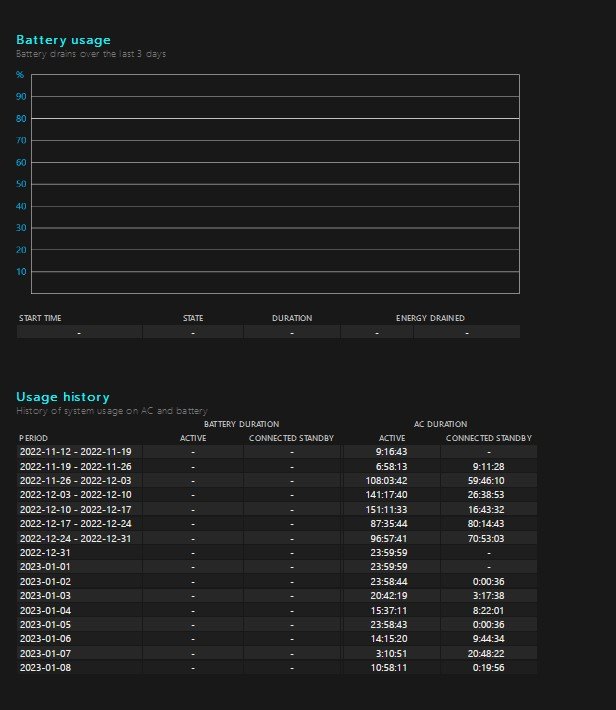Click the 90 label on chart axis
Image resolution: width=616 pixels, height=710 pixels.
pos(21,96)
